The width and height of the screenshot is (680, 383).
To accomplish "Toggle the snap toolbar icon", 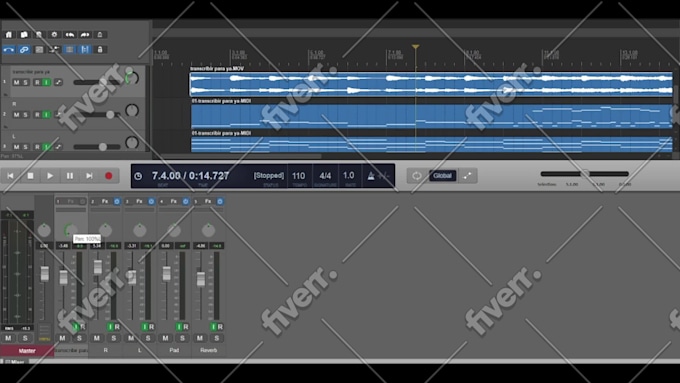I will coord(85,49).
